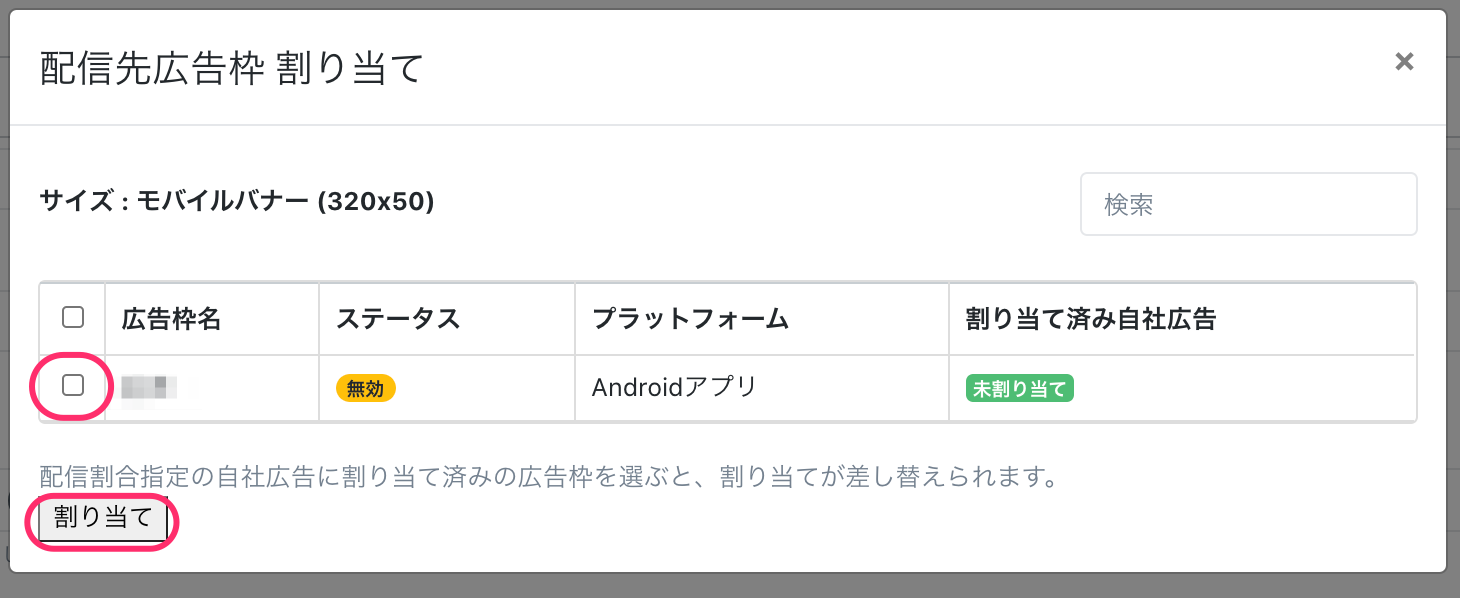Image resolution: width=1460 pixels, height=598 pixels.
Task: Click the 検索 search box
Action: tap(1248, 204)
